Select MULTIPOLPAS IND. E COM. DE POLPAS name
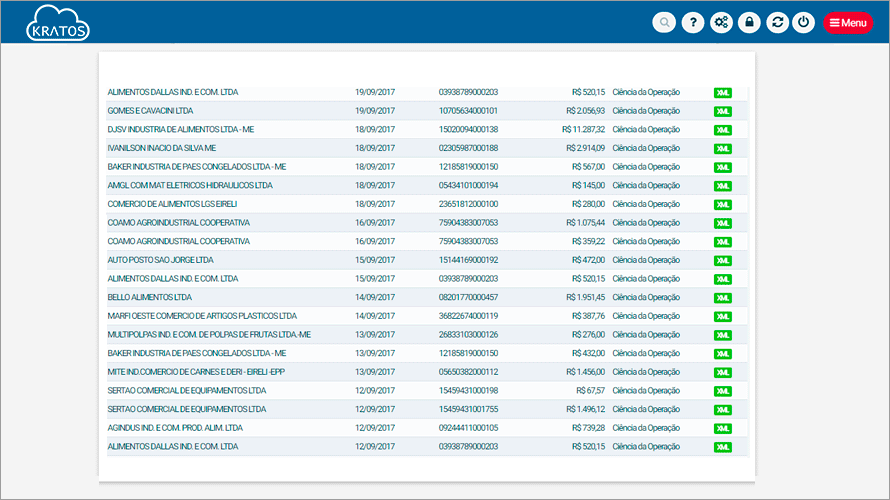 click(209, 335)
